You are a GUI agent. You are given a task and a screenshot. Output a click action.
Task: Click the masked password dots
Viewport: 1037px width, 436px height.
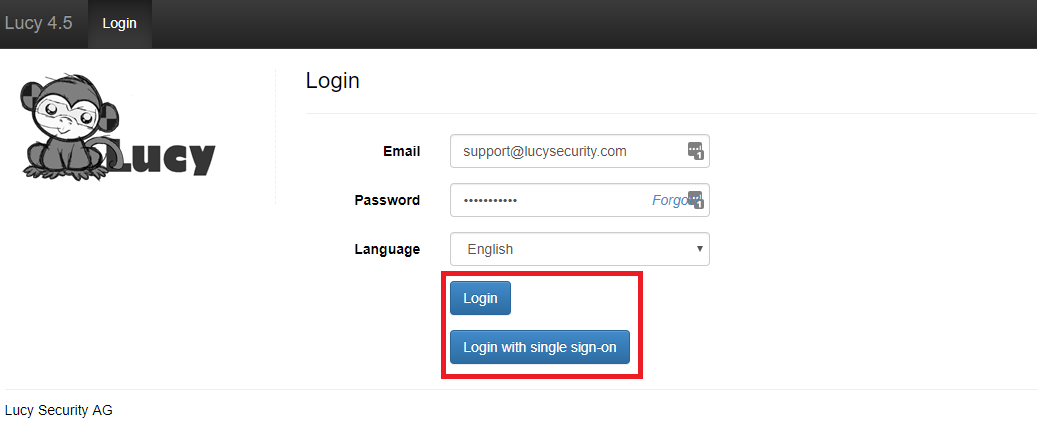(x=490, y=200)
